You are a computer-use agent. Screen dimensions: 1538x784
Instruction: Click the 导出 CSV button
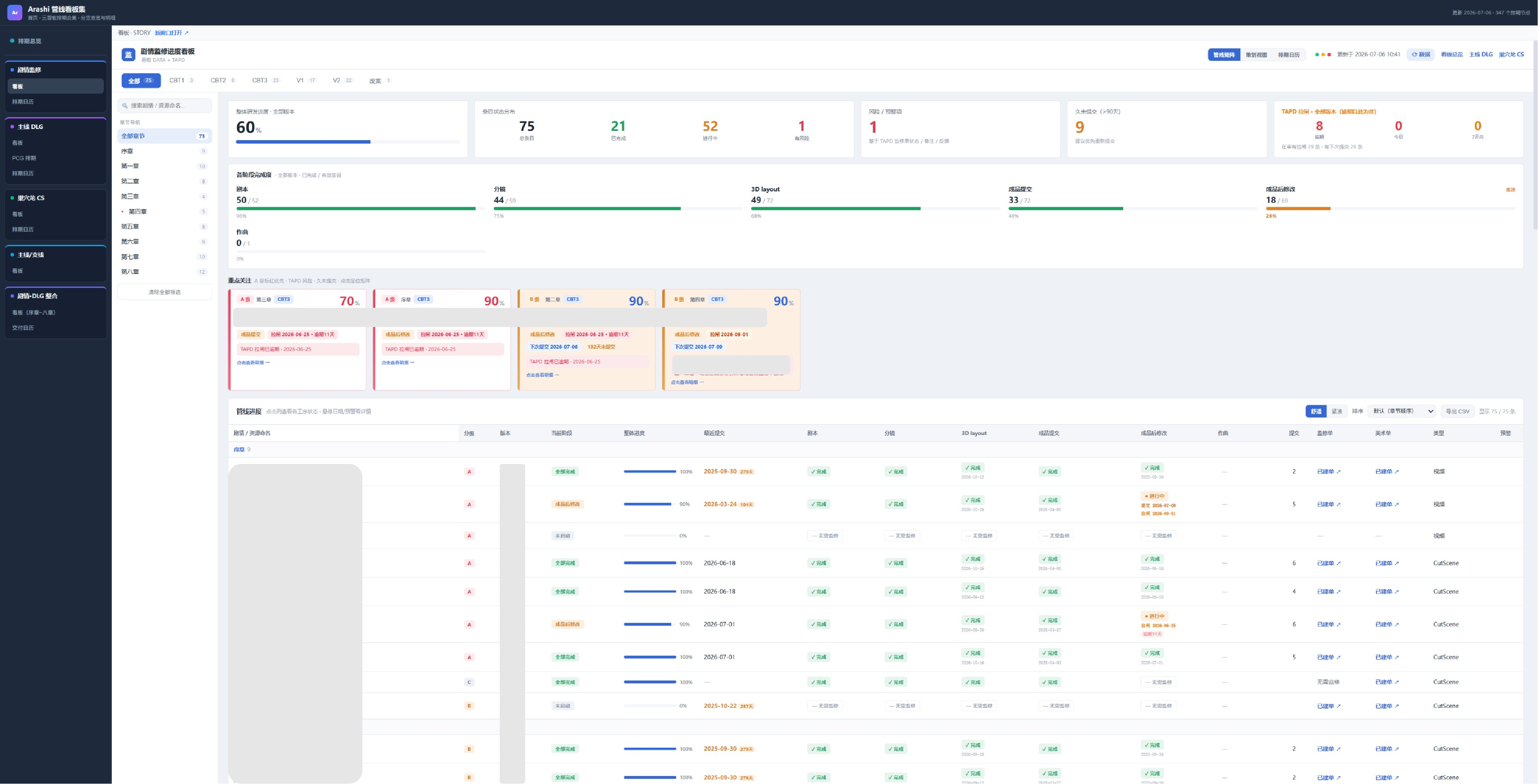[x=1457, y=412]
